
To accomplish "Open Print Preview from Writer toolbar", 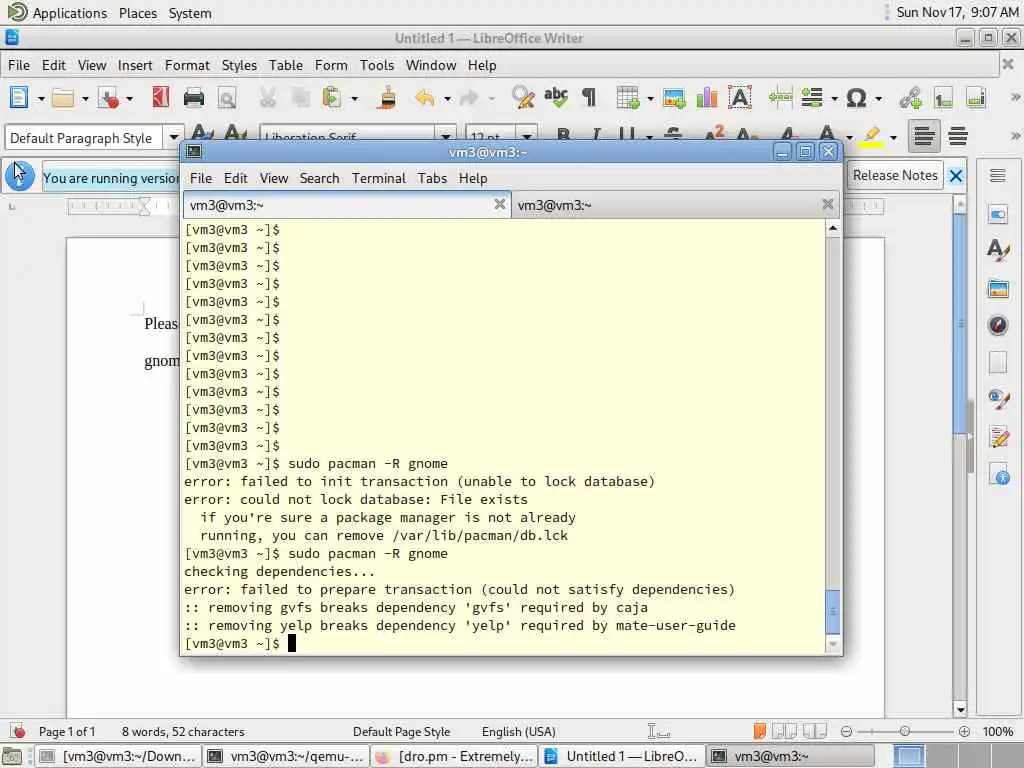I will click(227, 98).
